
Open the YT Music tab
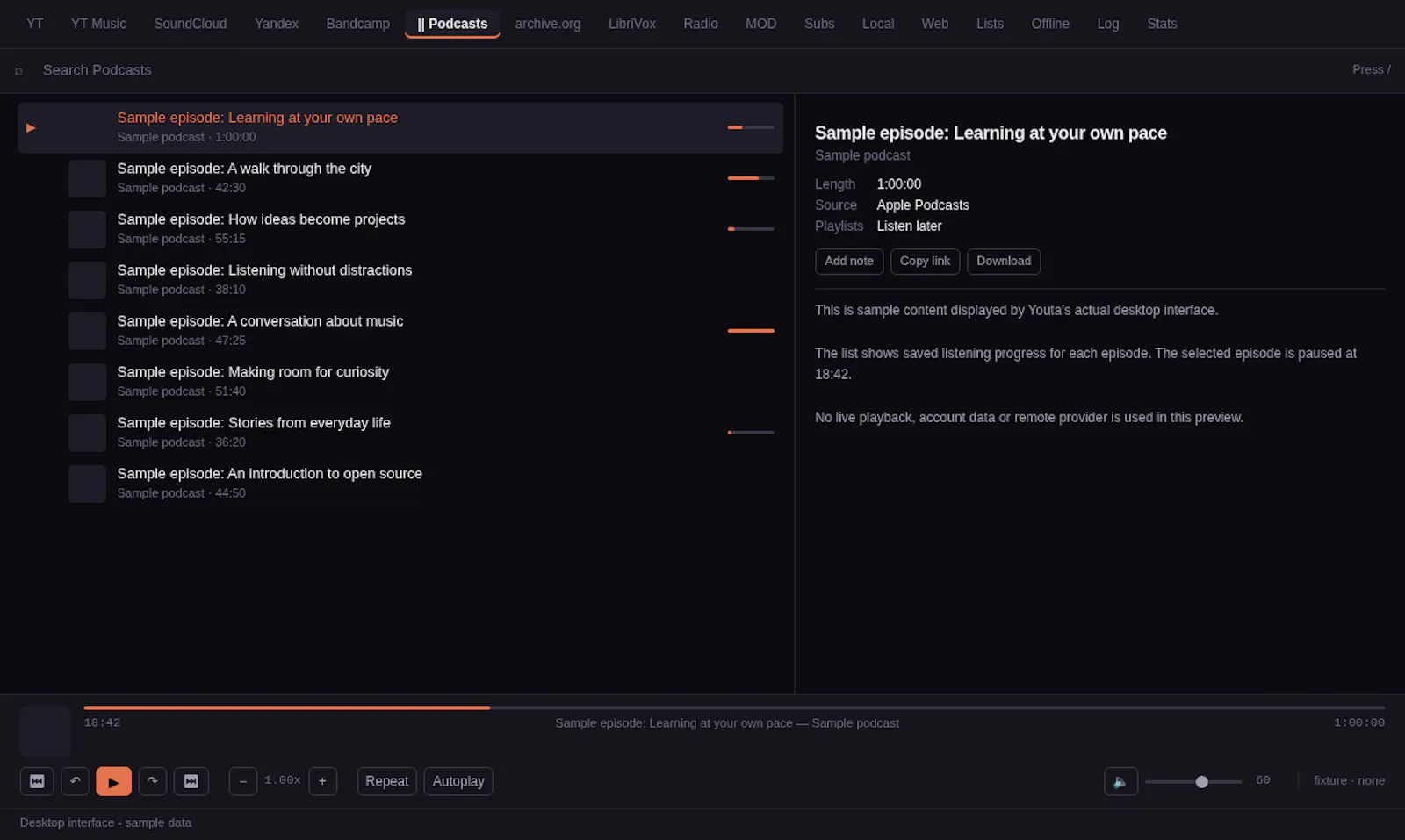coord(98,24)
